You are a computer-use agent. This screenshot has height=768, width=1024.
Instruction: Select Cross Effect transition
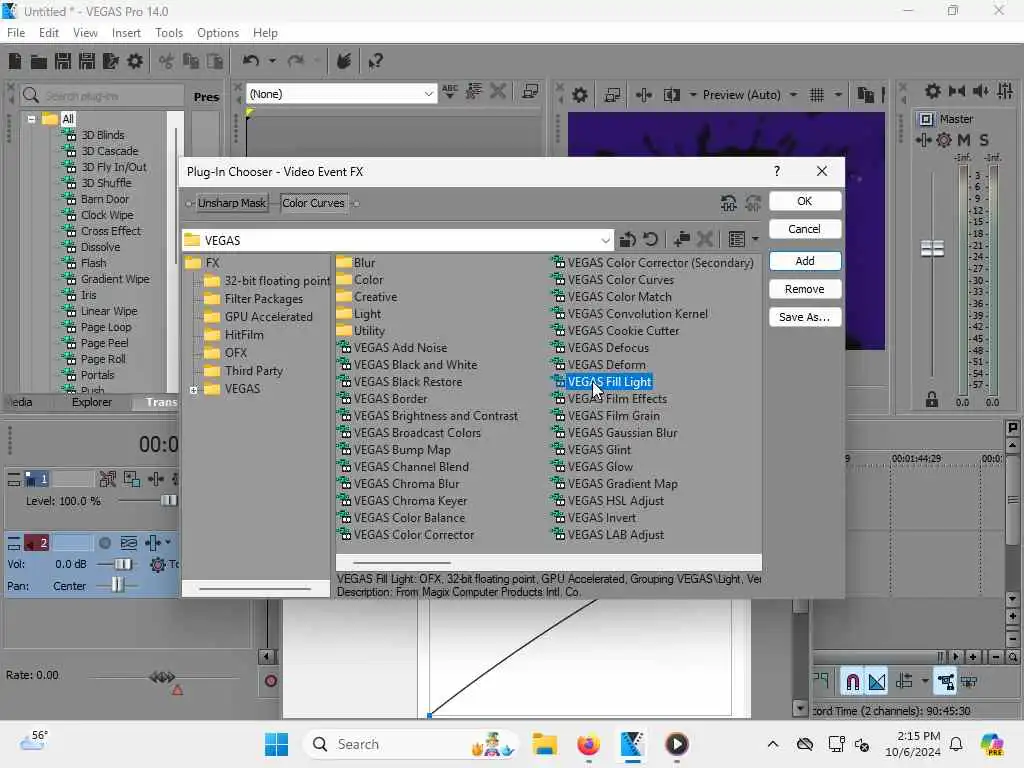tap(110, 231)
